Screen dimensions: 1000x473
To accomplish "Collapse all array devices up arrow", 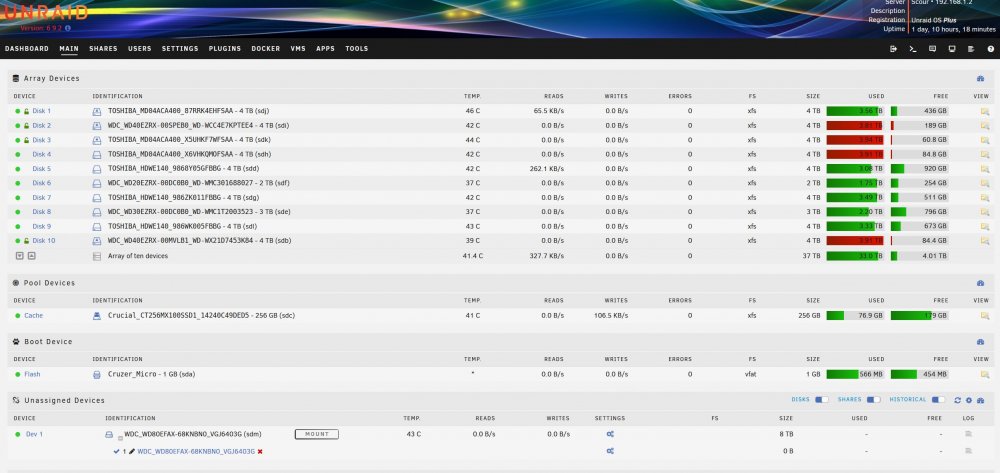I will click(x=31, y=256).
